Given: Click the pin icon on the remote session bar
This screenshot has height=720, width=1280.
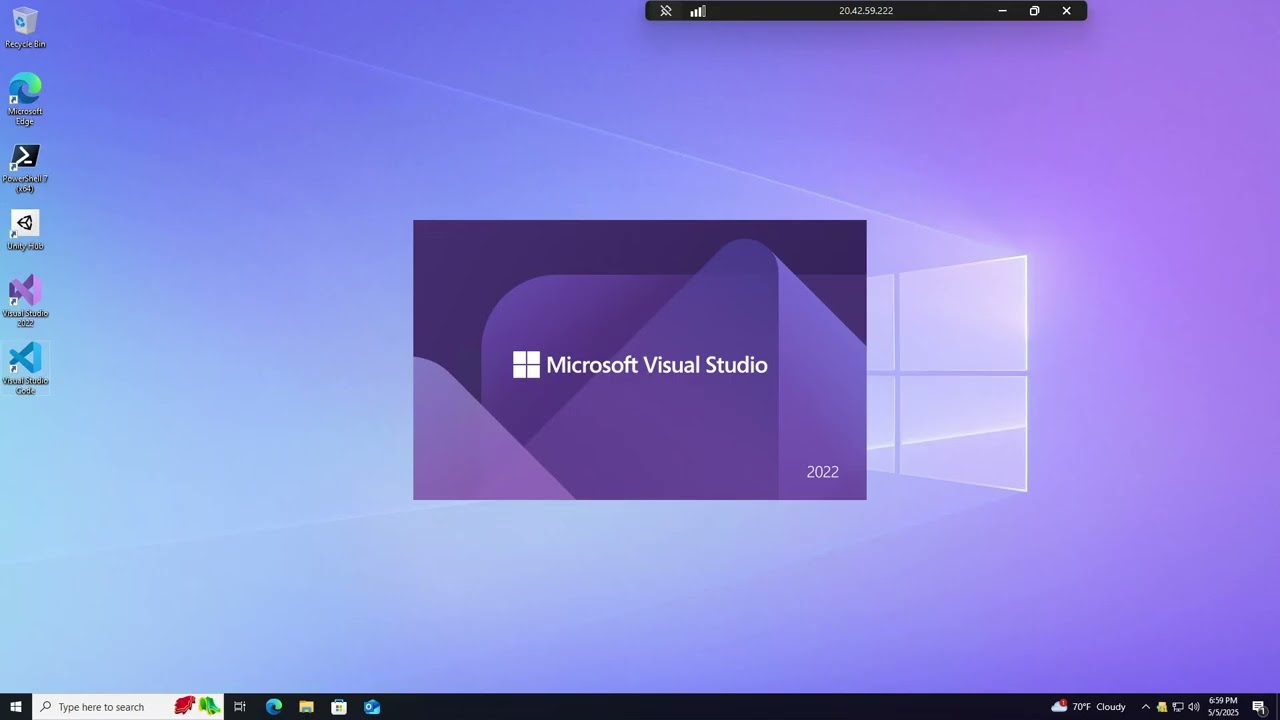Looking at the screenshot, I should 666,11.
